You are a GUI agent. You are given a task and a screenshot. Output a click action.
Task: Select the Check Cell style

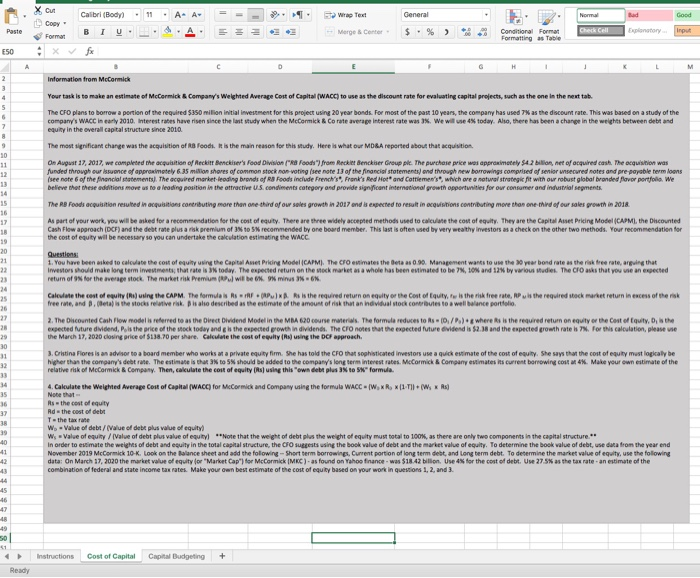pyautogui.click(x=601, y=30)
